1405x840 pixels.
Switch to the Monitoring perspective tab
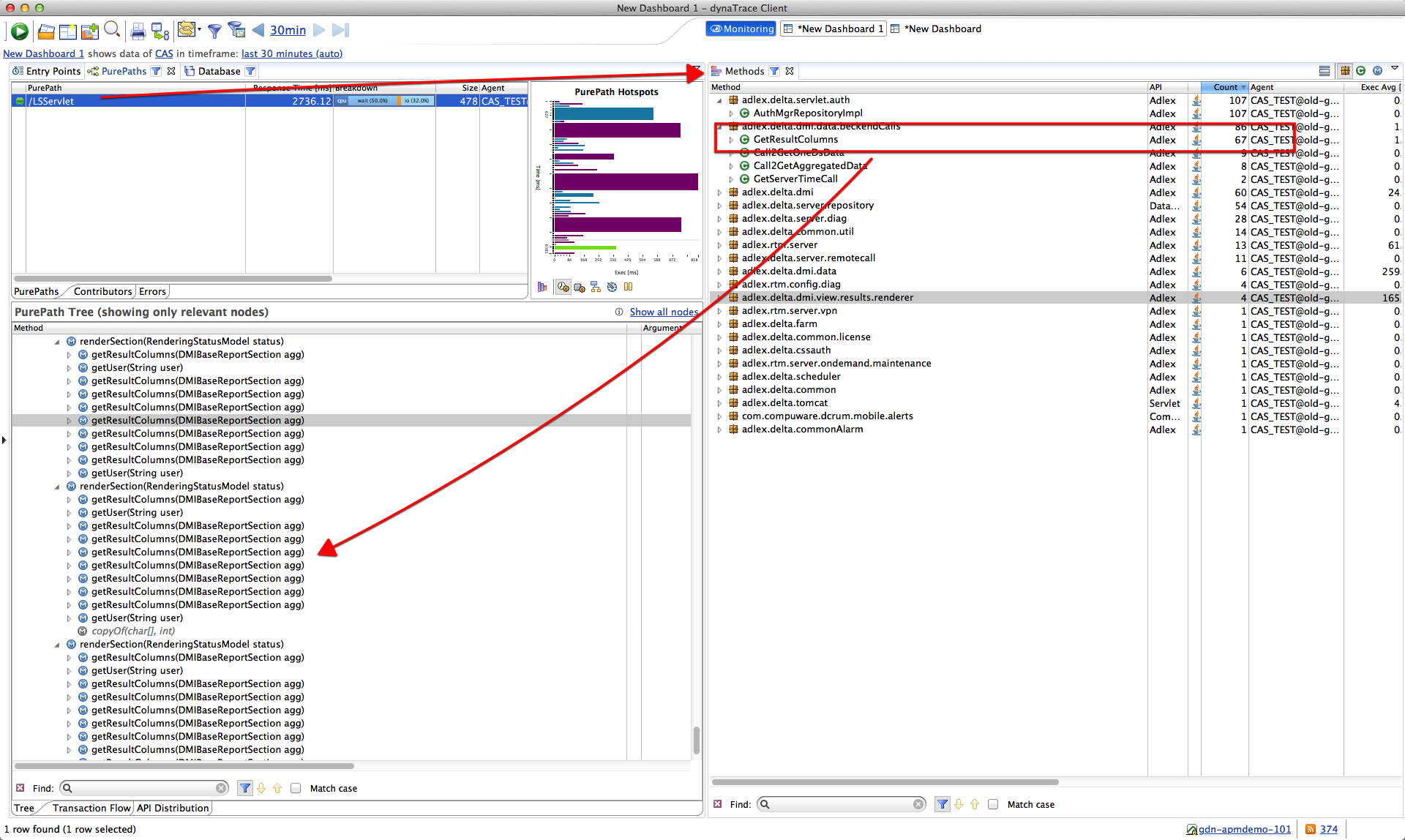pos(741,29)
